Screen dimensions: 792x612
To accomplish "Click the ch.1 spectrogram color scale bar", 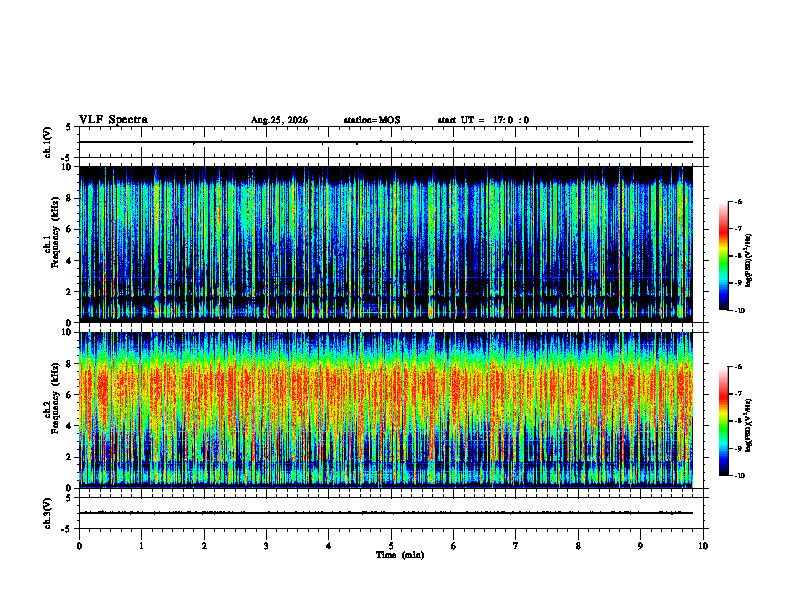I will (723, 256).
